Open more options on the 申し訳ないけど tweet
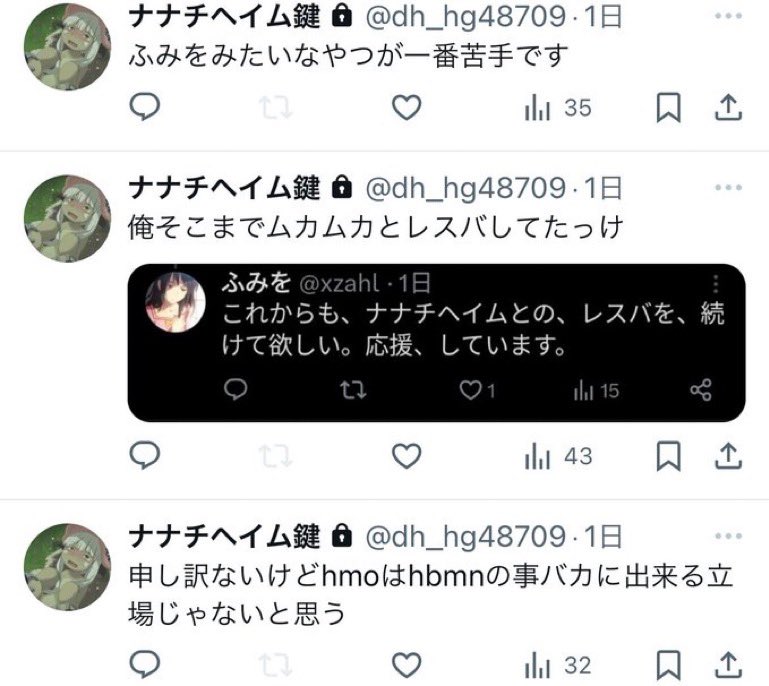Image resolution: width=769 pixels, height=686 pixels. click(x=728, y=535)
